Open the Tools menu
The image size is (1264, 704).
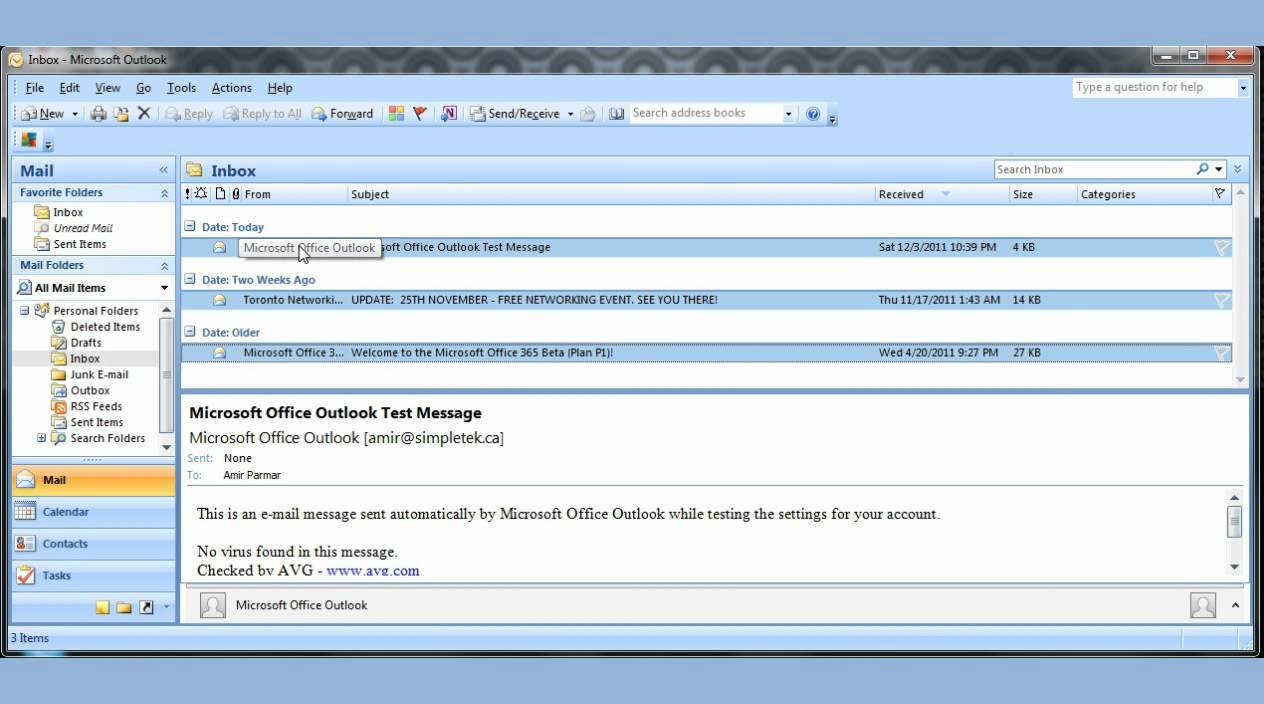[x=181, y=88]
